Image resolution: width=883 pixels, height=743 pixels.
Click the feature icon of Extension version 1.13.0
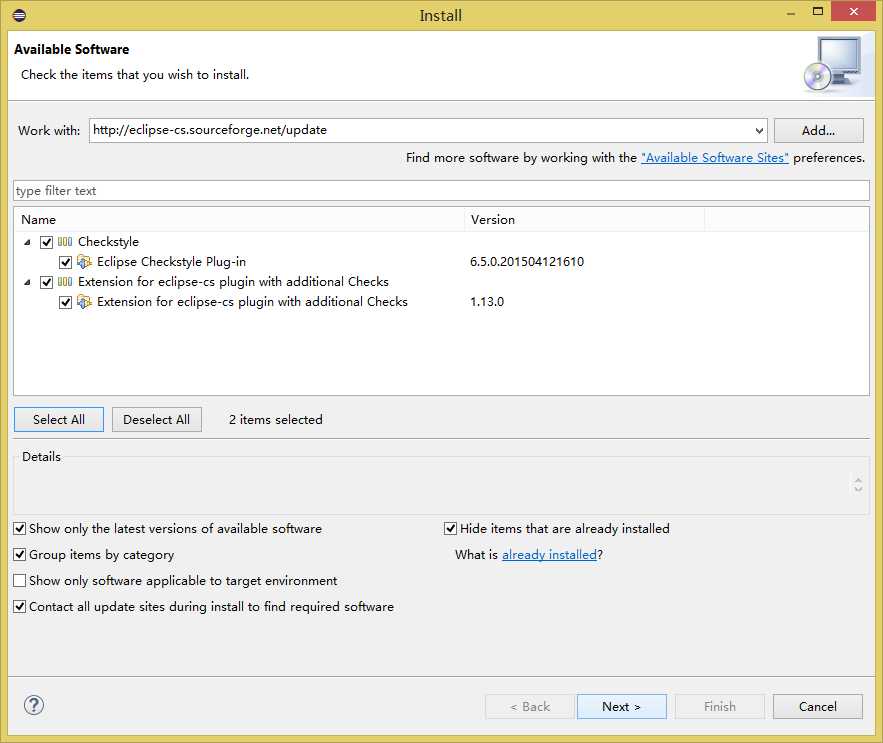pyautogui.click(x=84, y=302)
